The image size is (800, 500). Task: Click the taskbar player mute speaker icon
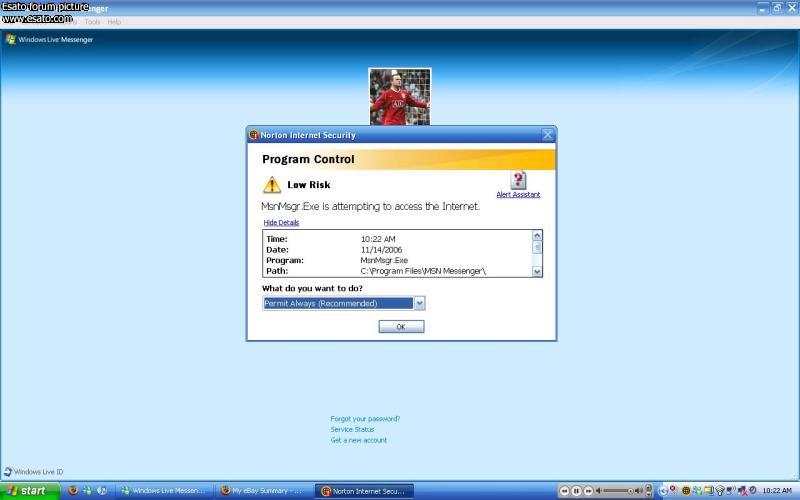coord(598,491)
